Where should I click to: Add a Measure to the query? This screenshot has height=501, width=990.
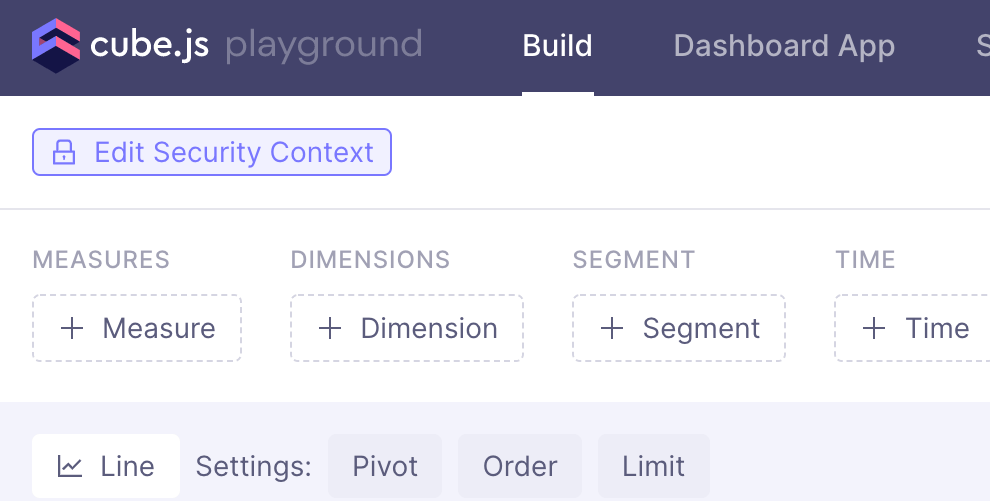point(137,328)
